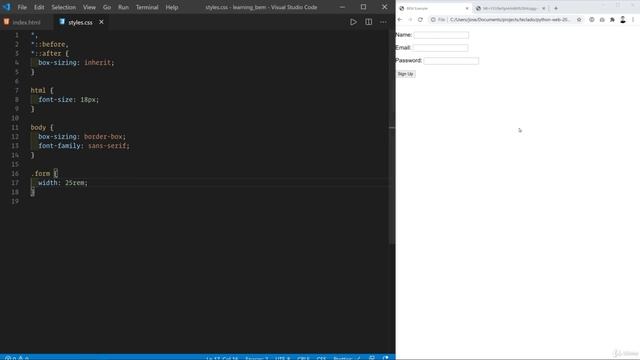Screen dimensions: 640x360
Task: Close the styles.css editor tab
Action: 101,22
